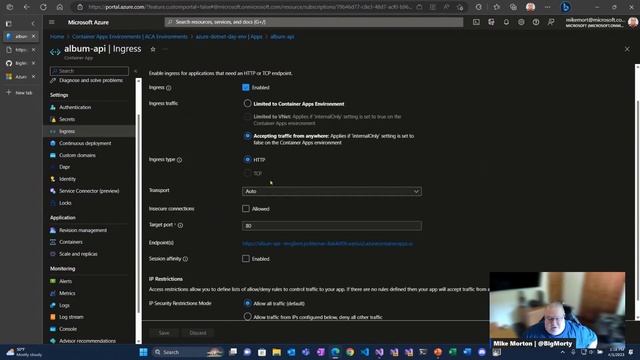Select Ingress in the sidebar
This screenshot has height=360, width=640.
coord(67,131)
